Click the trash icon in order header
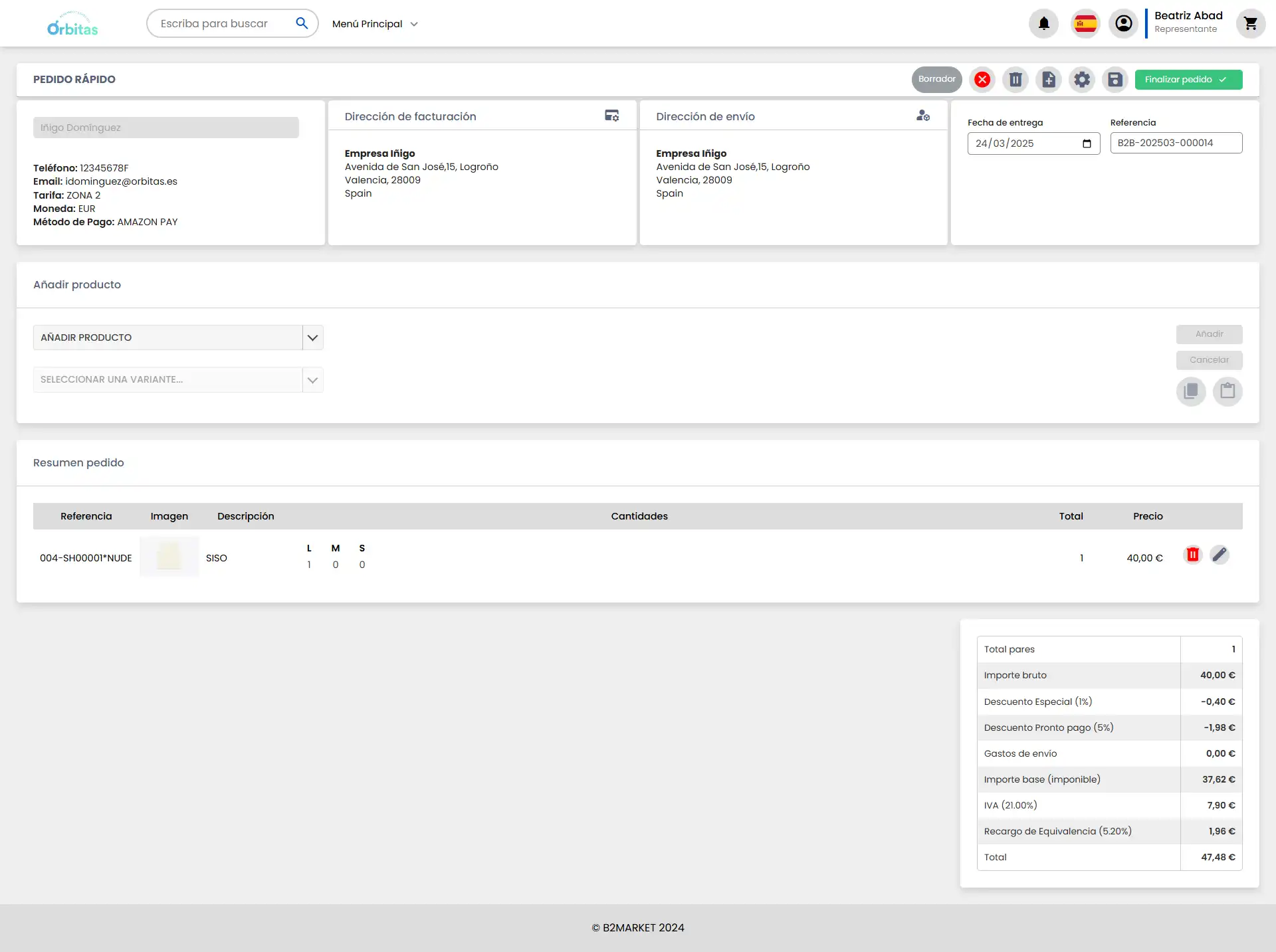The width and height of the screenshot is (1276, 952). pos(1015,80)
